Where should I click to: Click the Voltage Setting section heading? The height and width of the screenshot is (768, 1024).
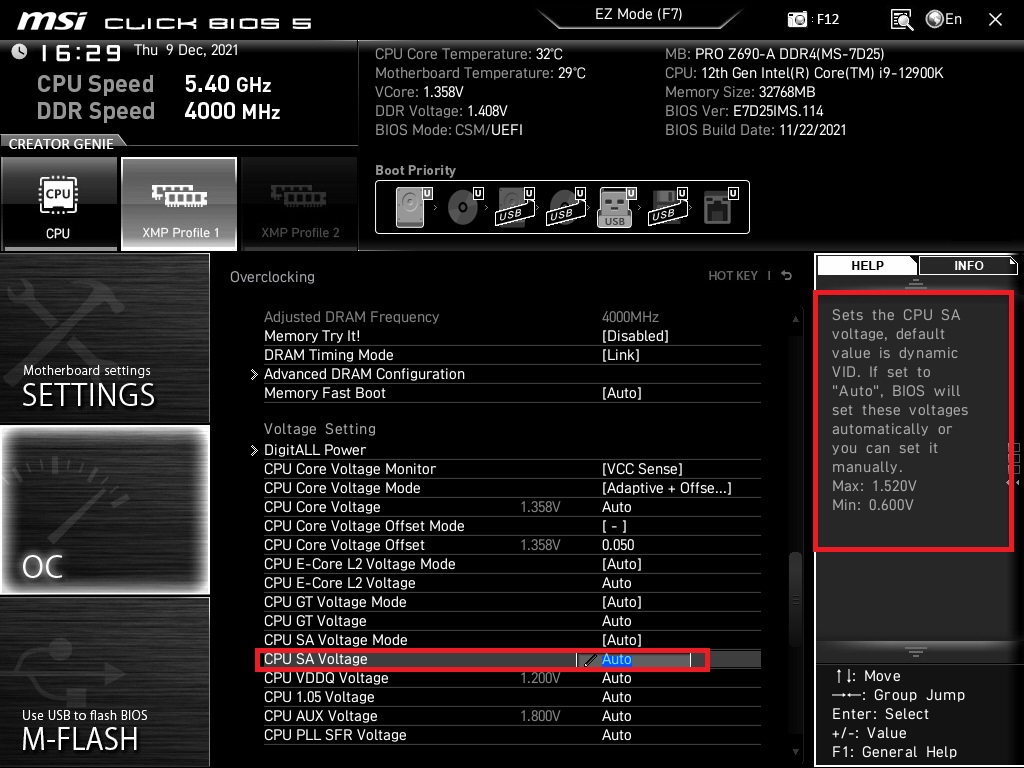319,429
